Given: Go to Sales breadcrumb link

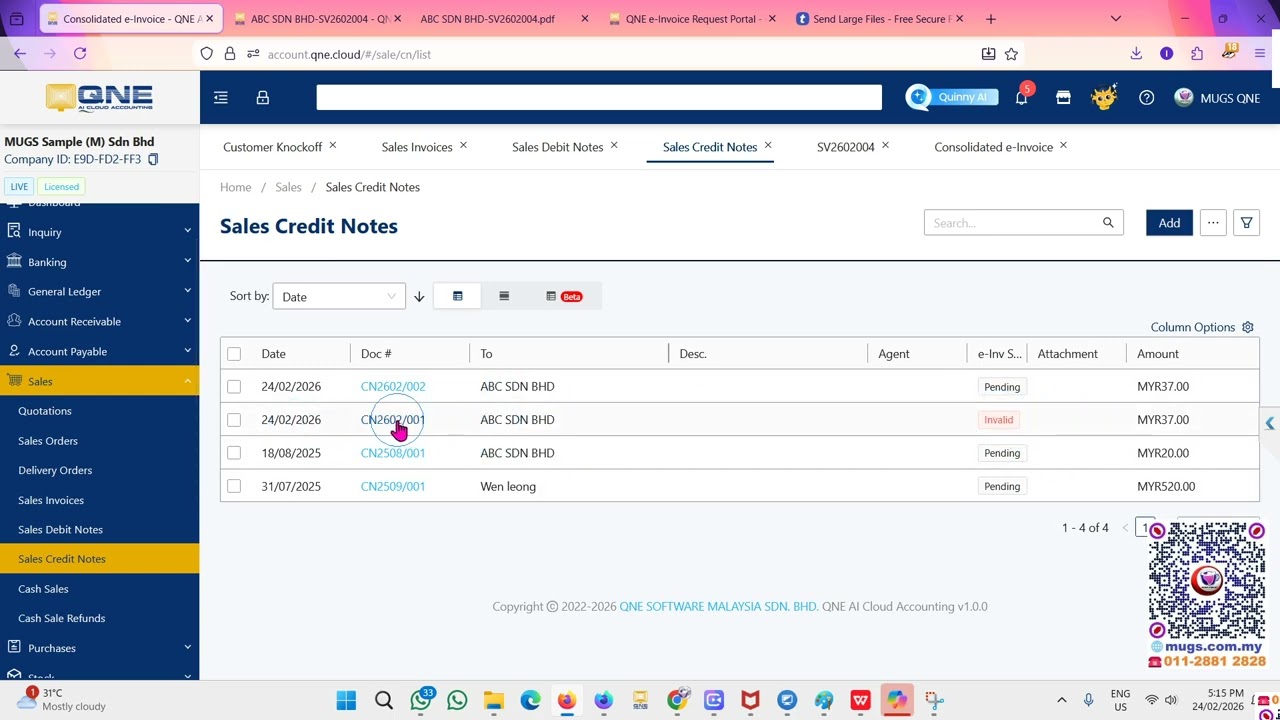Looking at the screenshot, I should tap(288, 187).
